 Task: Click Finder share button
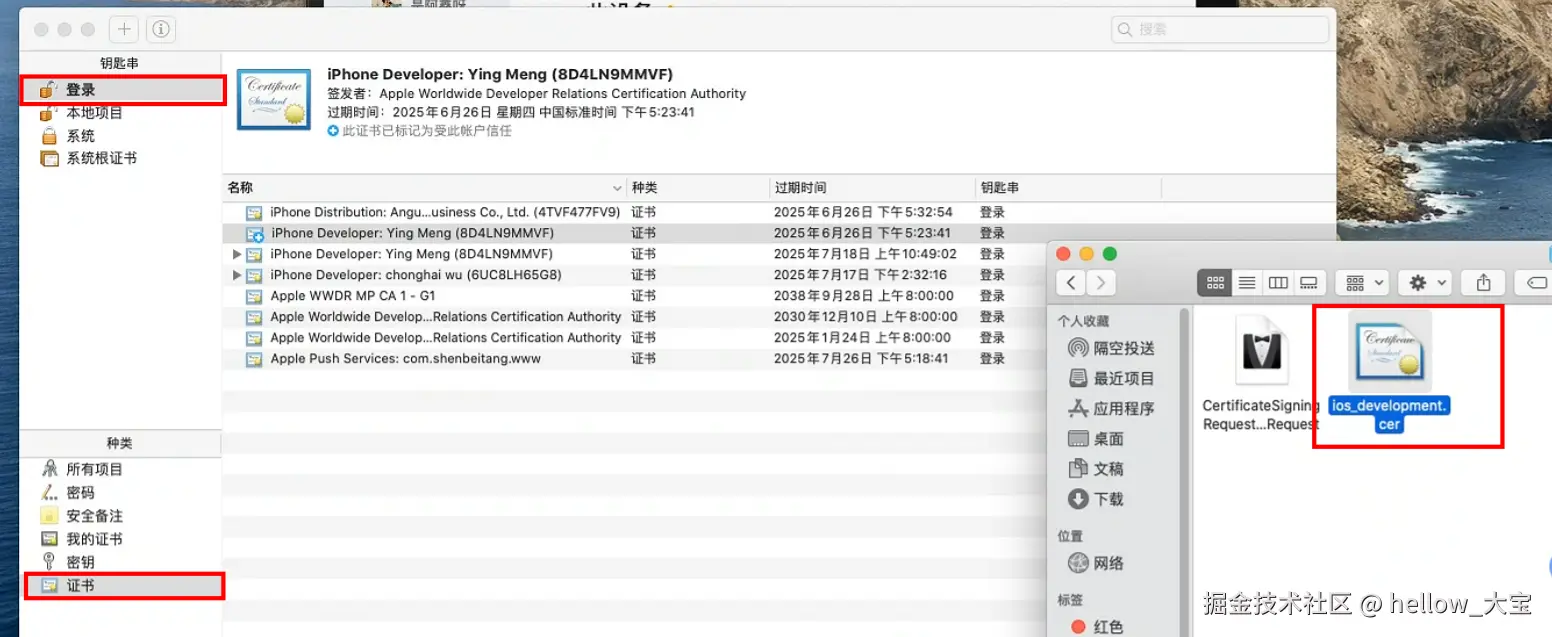[x=1484, y=283]
